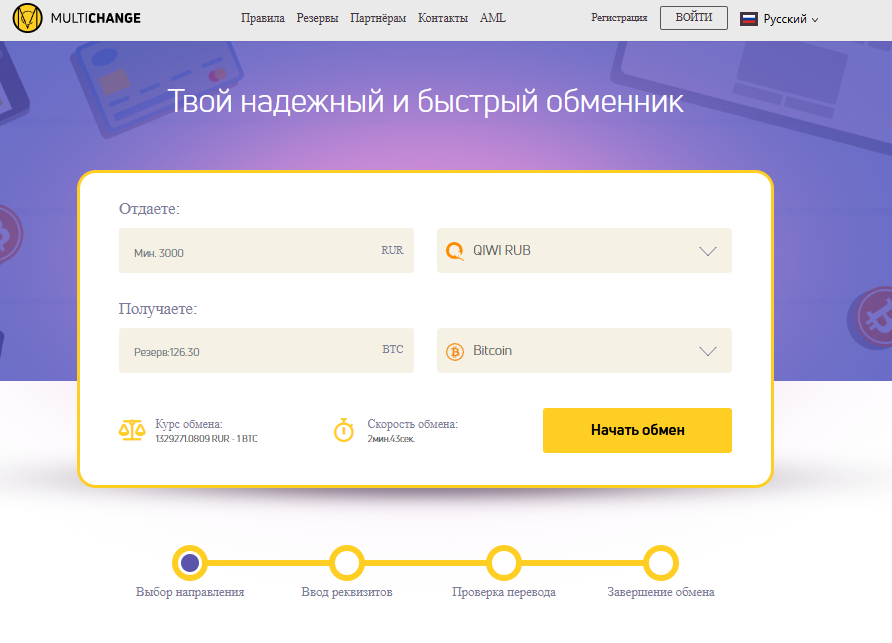The width and height of the screenshot is (892, 643).
Task: Click the Скорость обмена: label
Action: [412, 424]
